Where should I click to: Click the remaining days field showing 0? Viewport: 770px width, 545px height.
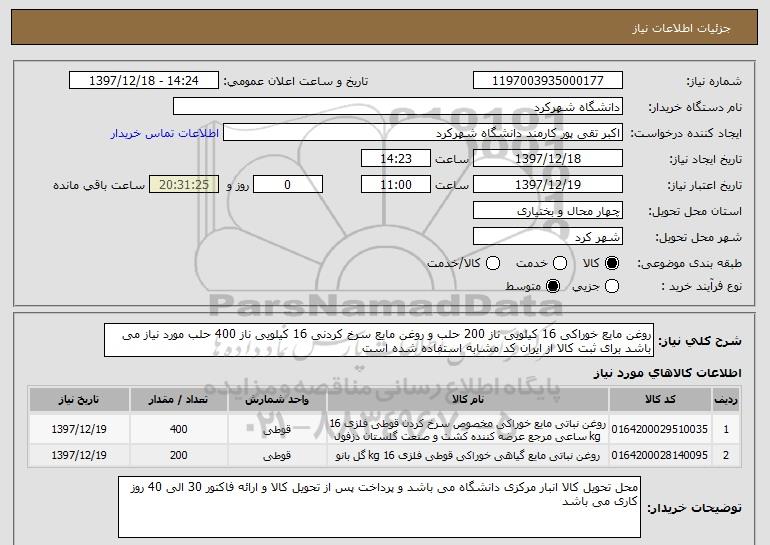(288, 185)
